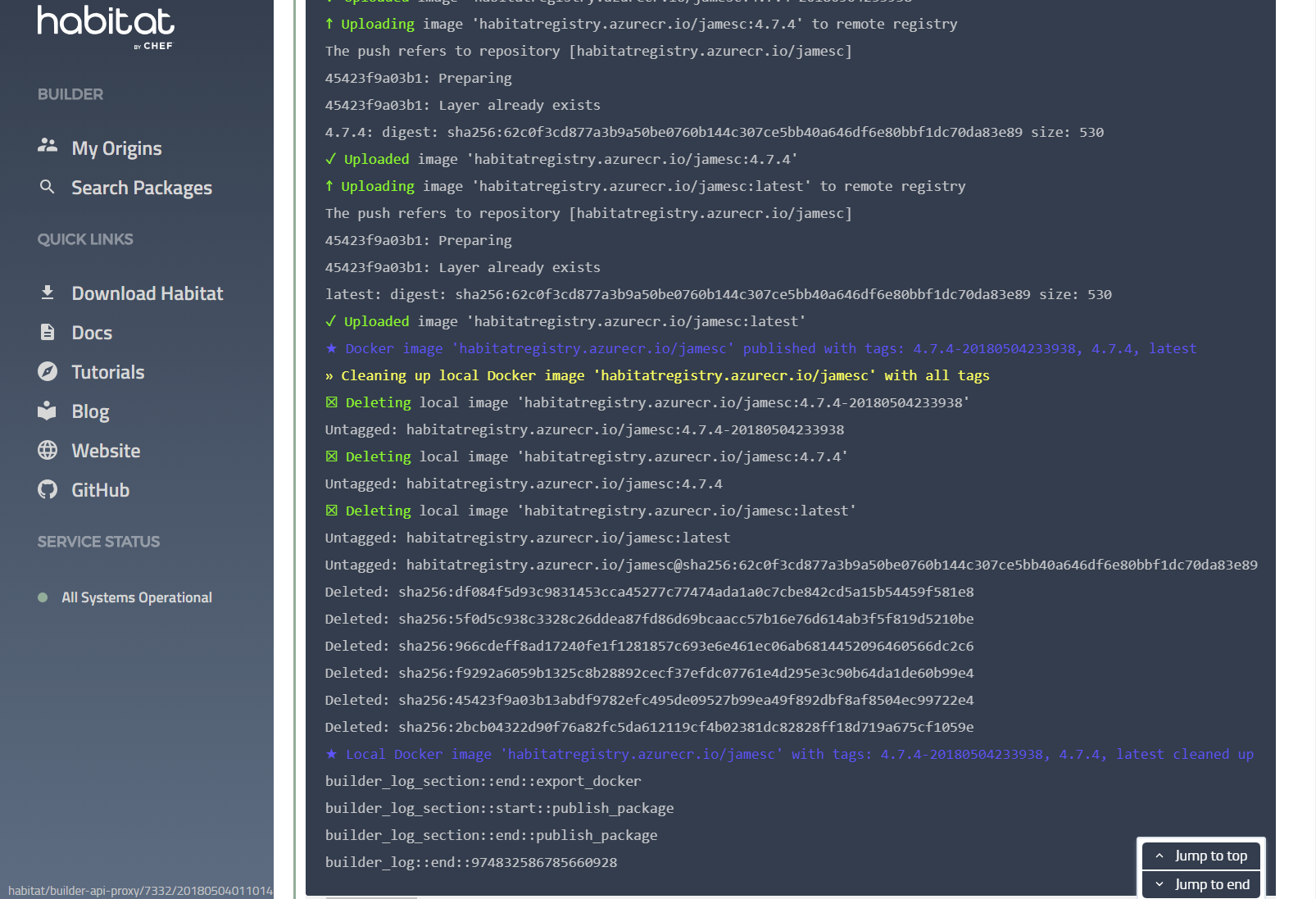This screenshot has width=1316, height=899.
Task: Navigate to the Tutorials link
Action: point(107,372)
